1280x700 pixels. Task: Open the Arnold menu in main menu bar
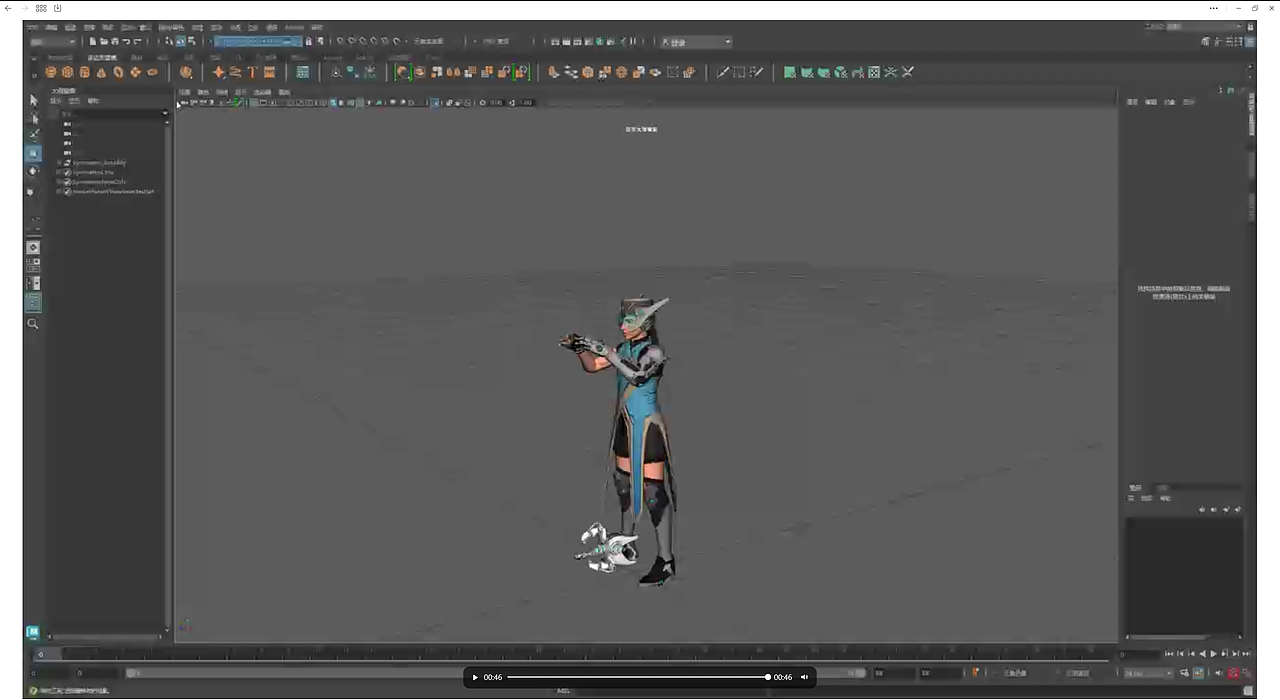tap(294, 27)
